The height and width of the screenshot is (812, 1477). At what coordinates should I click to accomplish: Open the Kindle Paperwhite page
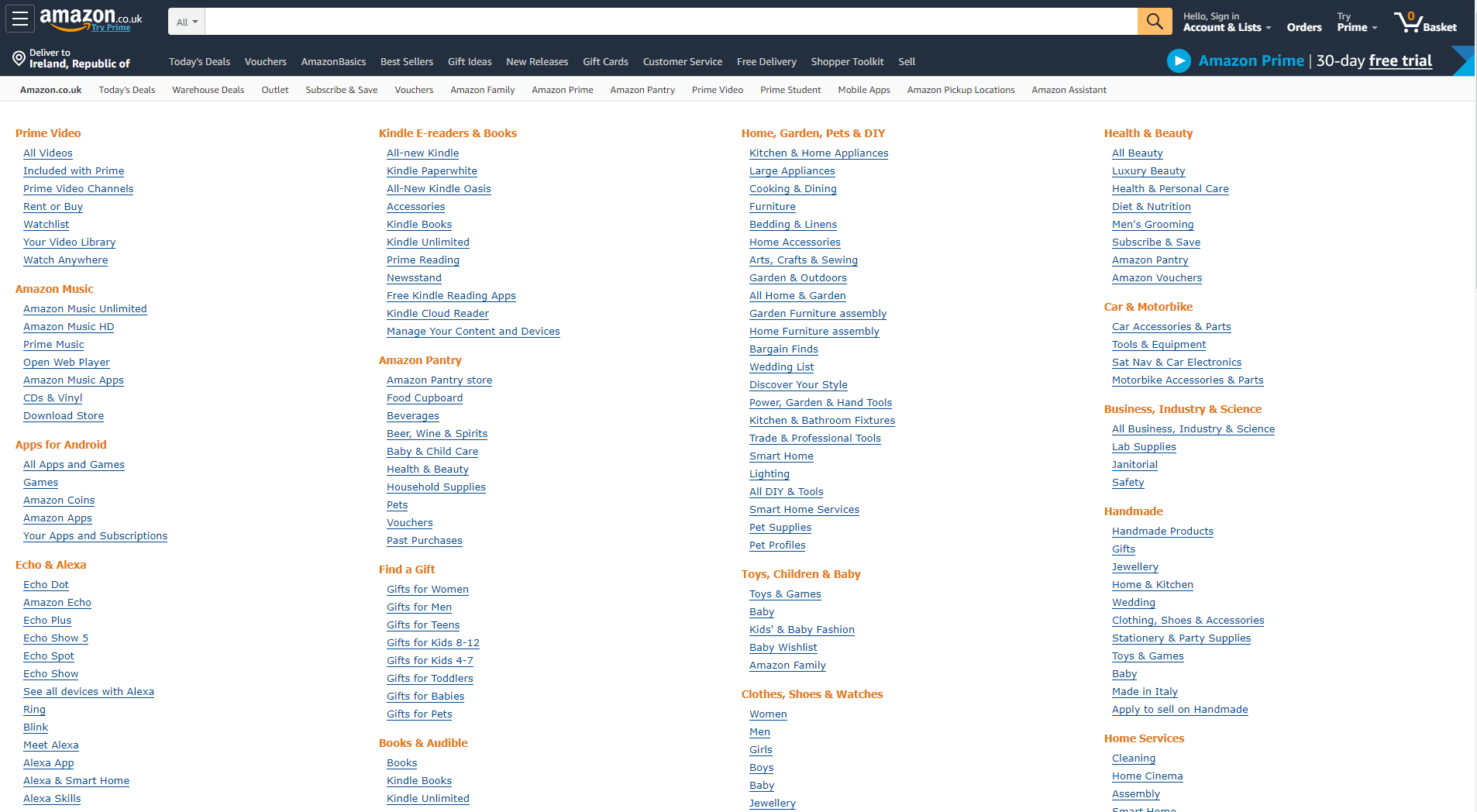pyautogui.click(x=432, y=170)
